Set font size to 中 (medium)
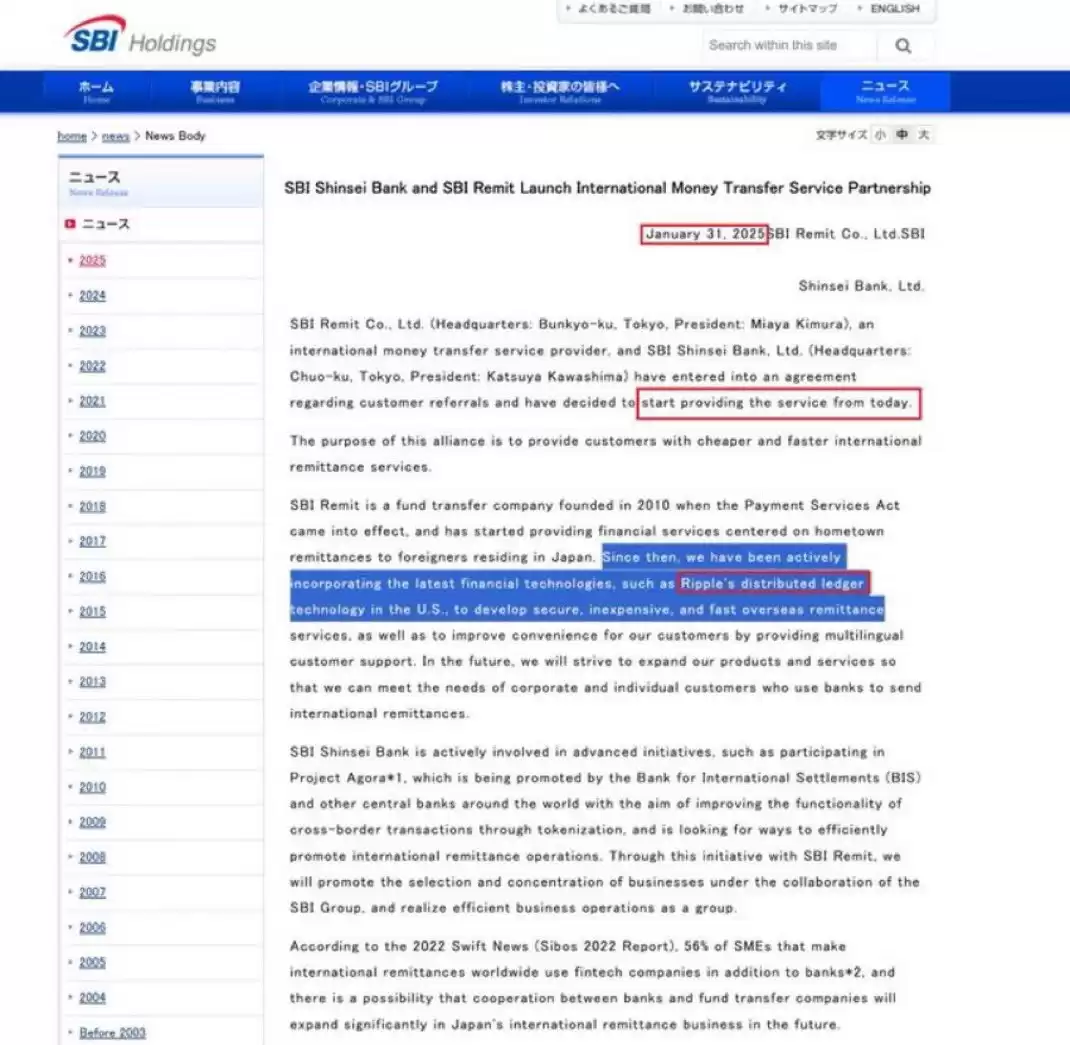1070x1045 pixels. click(x=902, y=134)
